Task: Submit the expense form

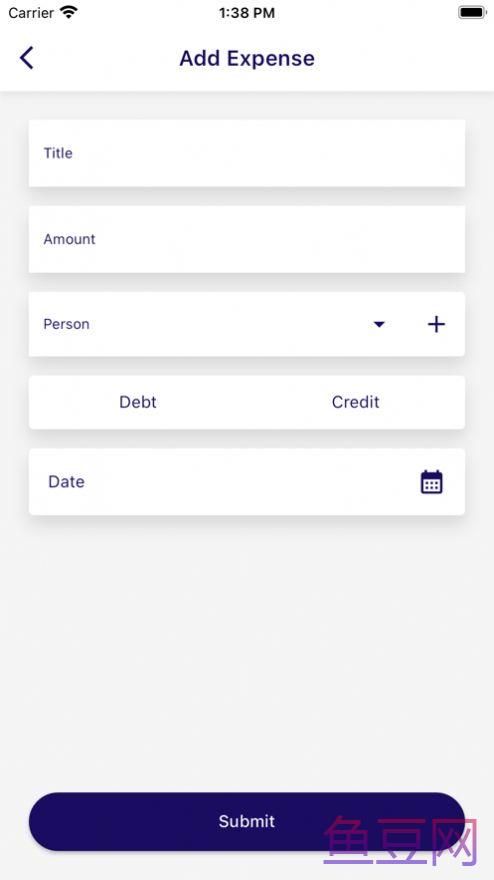Action: 247,821
